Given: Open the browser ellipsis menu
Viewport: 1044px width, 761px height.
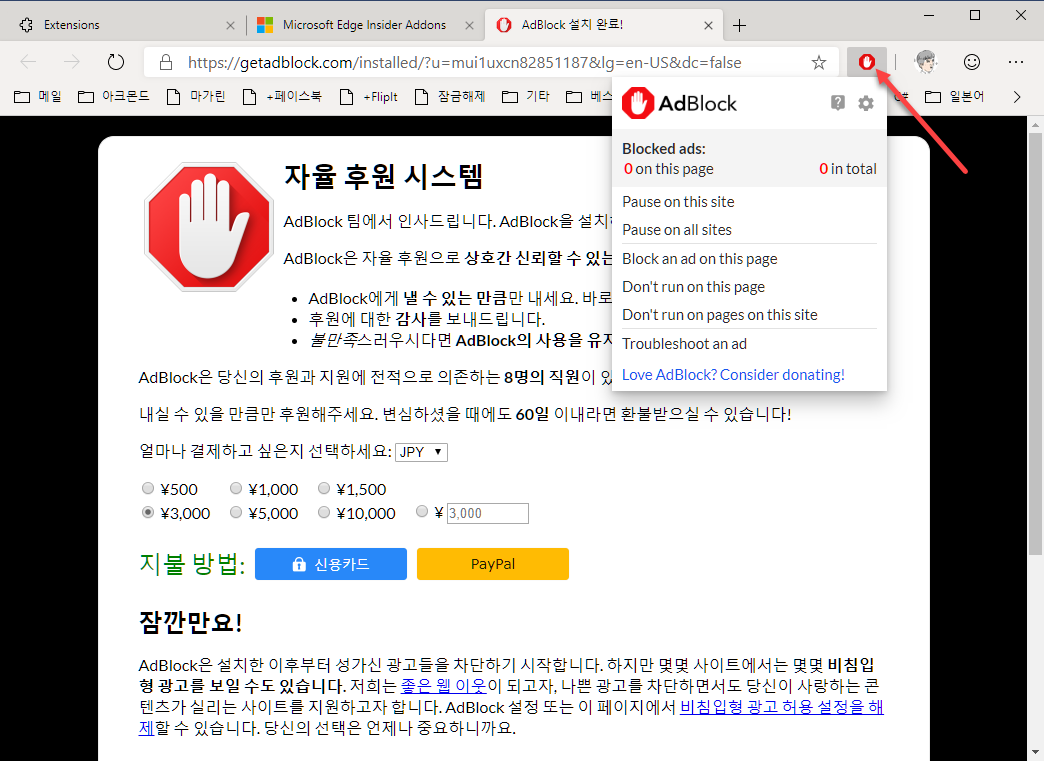Looking at the screenshot, I should point(1015,62).
